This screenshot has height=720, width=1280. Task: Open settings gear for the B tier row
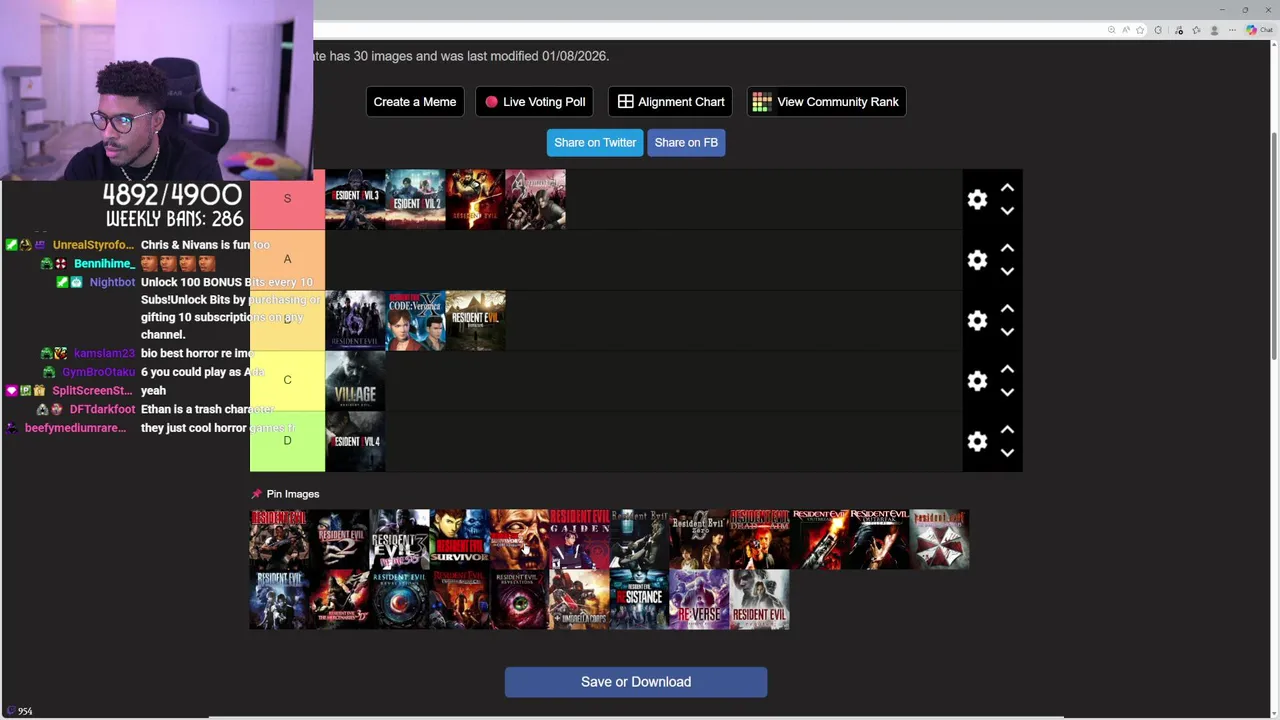click(977, 320)
